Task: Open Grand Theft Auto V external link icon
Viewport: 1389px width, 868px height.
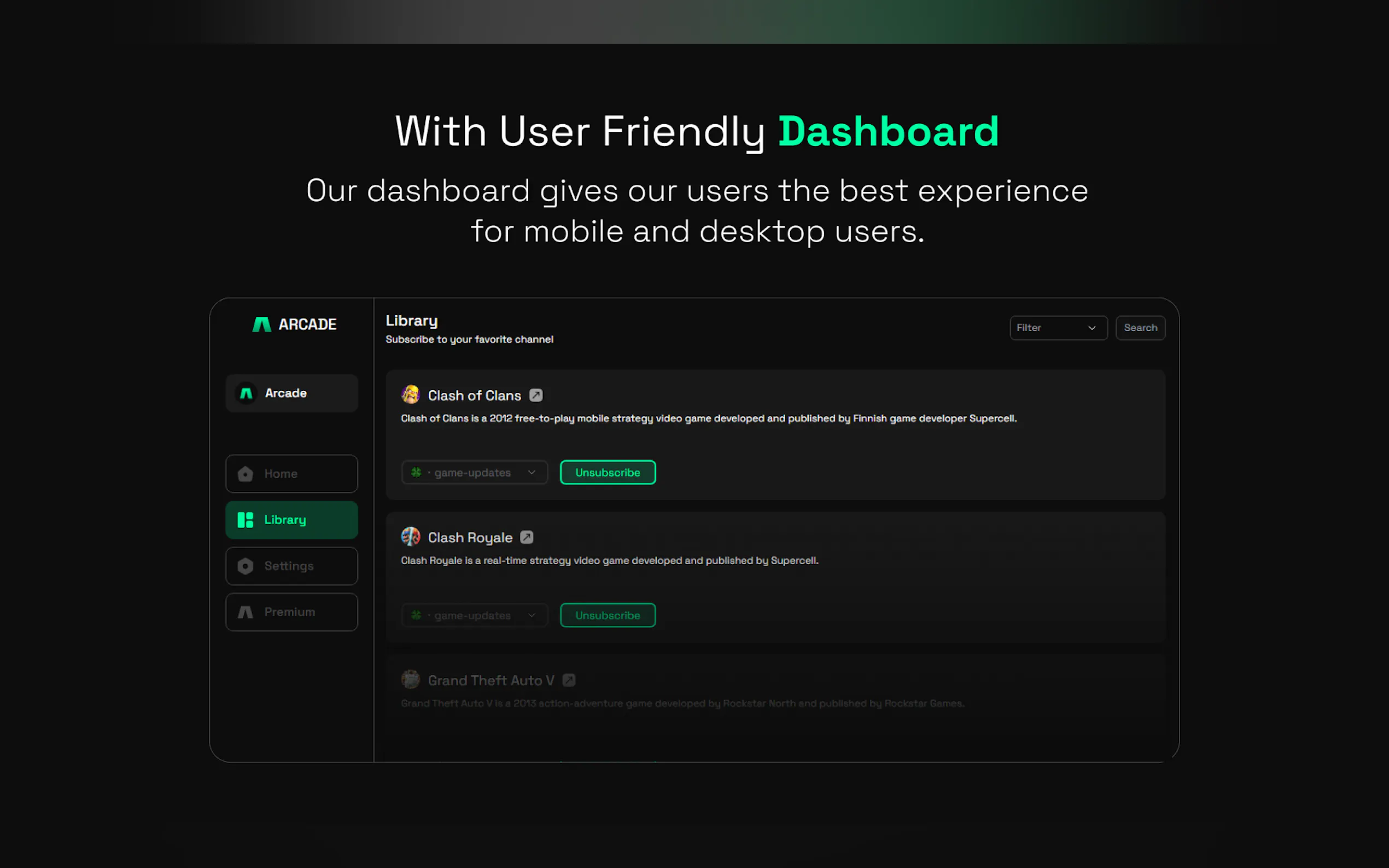Action: [x=569, y=681]
